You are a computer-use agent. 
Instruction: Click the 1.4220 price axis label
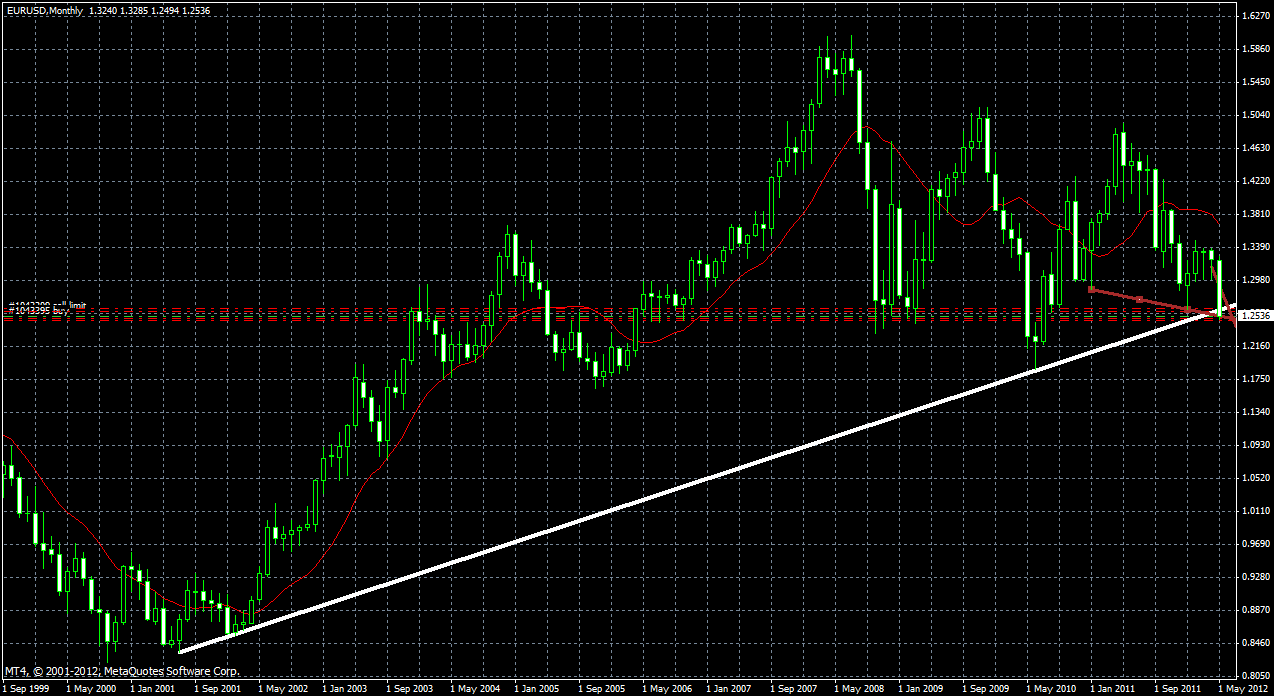point(1256,181)
